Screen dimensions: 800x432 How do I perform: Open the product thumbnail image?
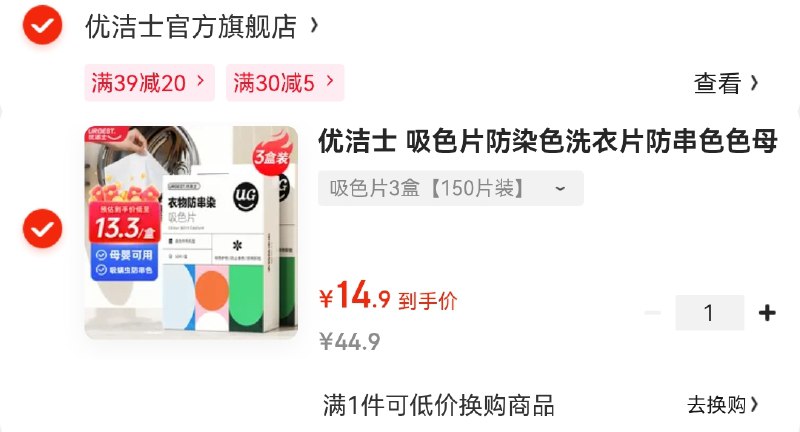pos(191,233)
